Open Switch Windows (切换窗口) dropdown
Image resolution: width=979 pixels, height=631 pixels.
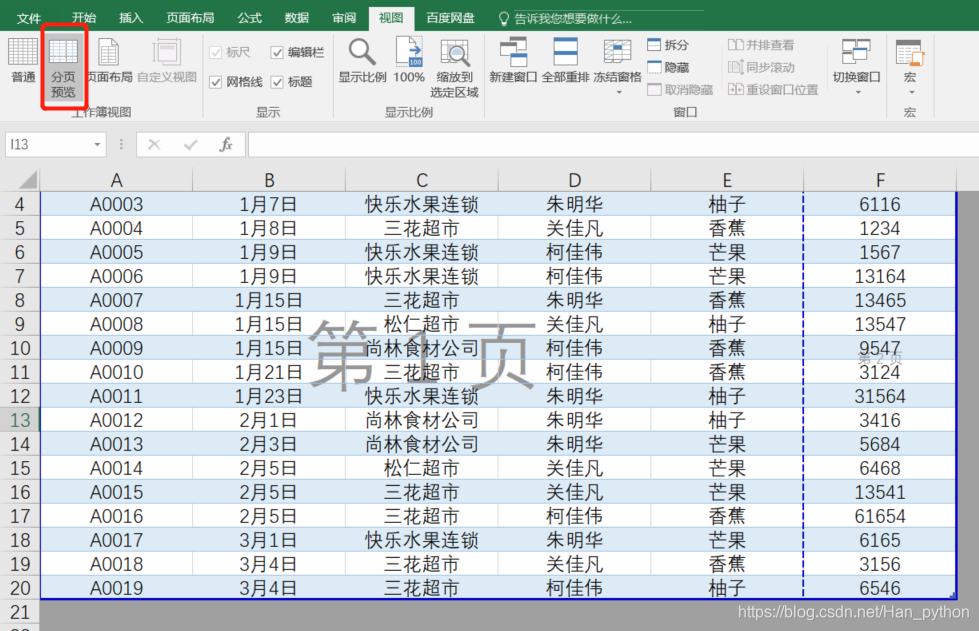point(856,66)
